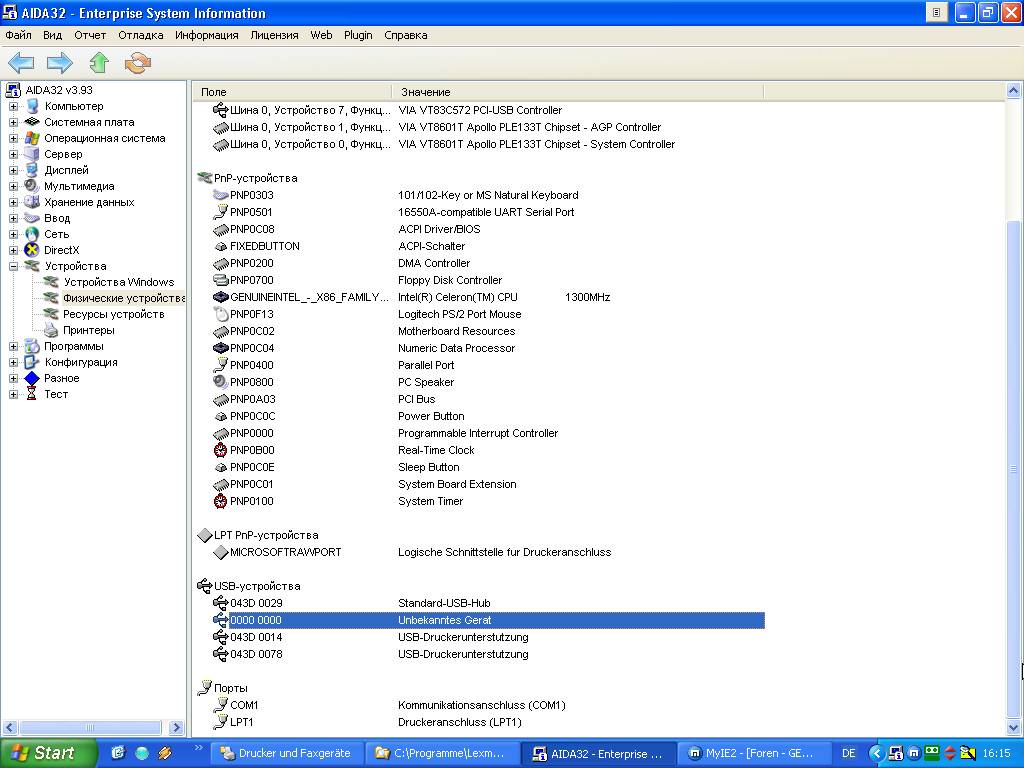This screenshot has height=768, width=1024.
Task: Click the Тест hourglass icon
Action: [31, 394]
